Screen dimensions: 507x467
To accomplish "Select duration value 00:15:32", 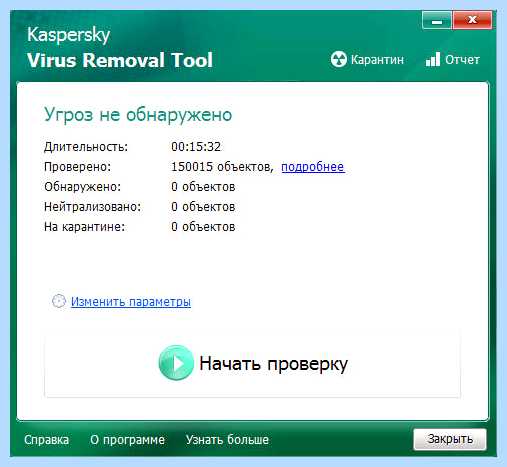I will [196, 147].
